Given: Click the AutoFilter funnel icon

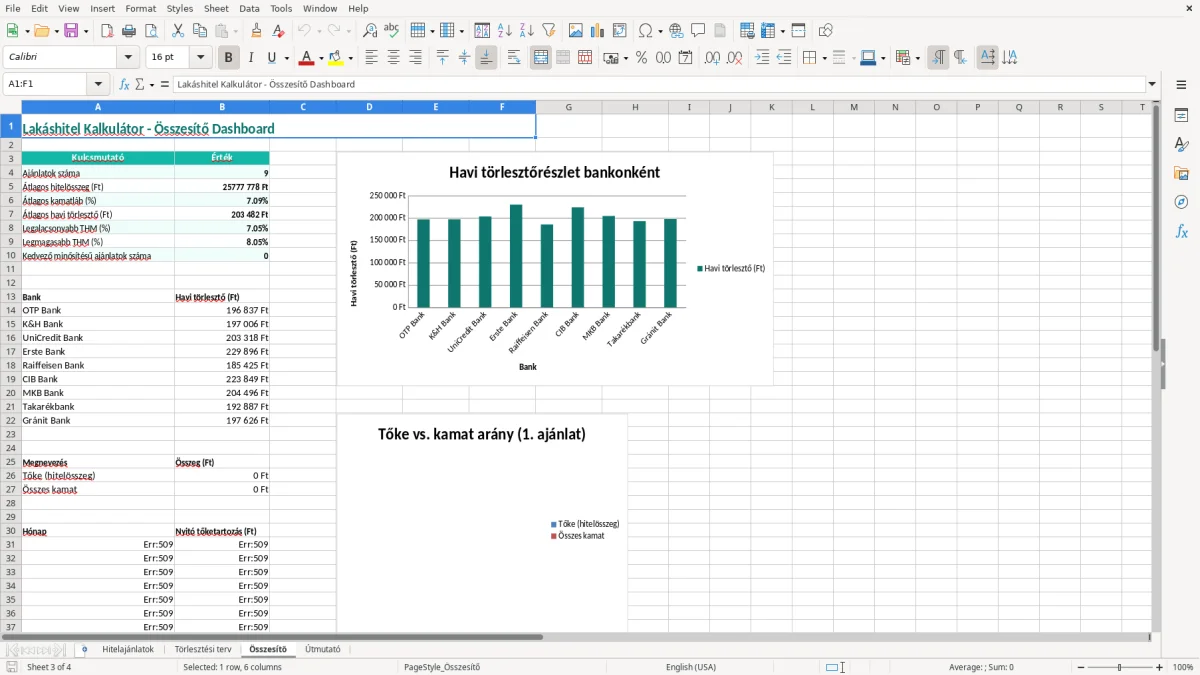Looking at the screenshot, I should 549,31.
